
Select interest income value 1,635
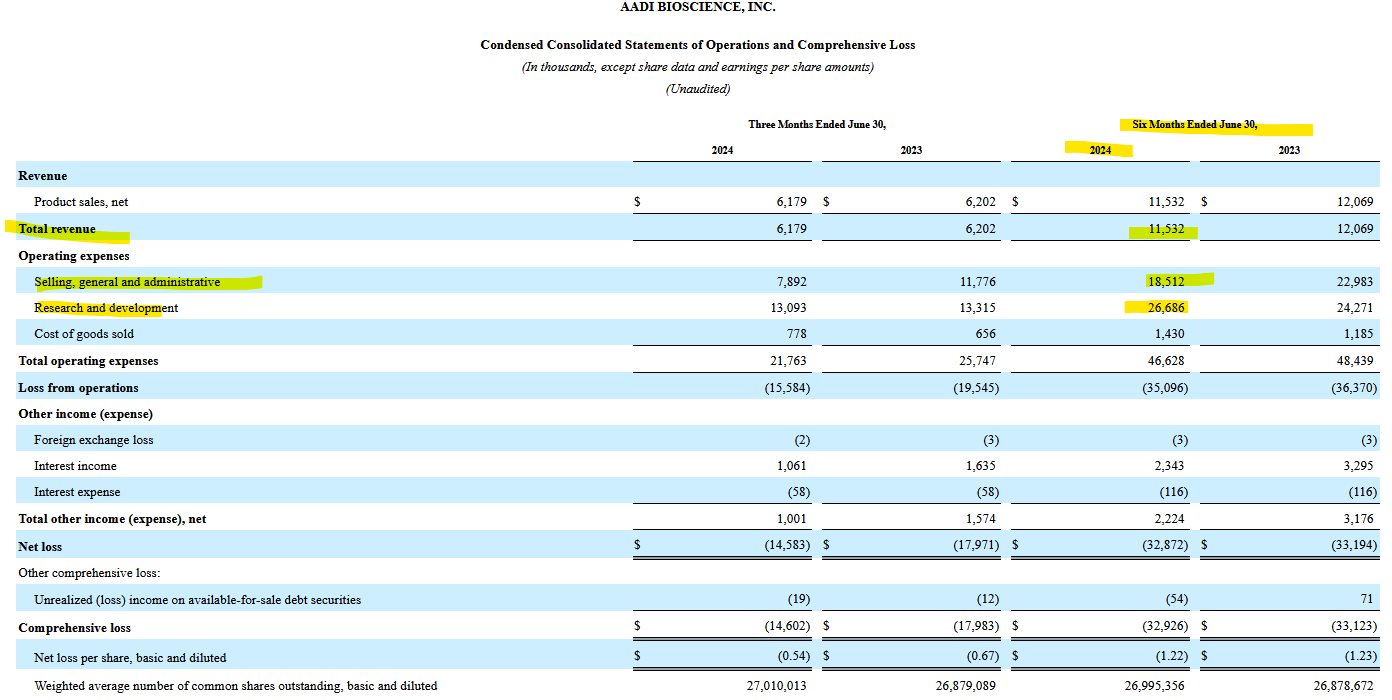tap(980, 466)
